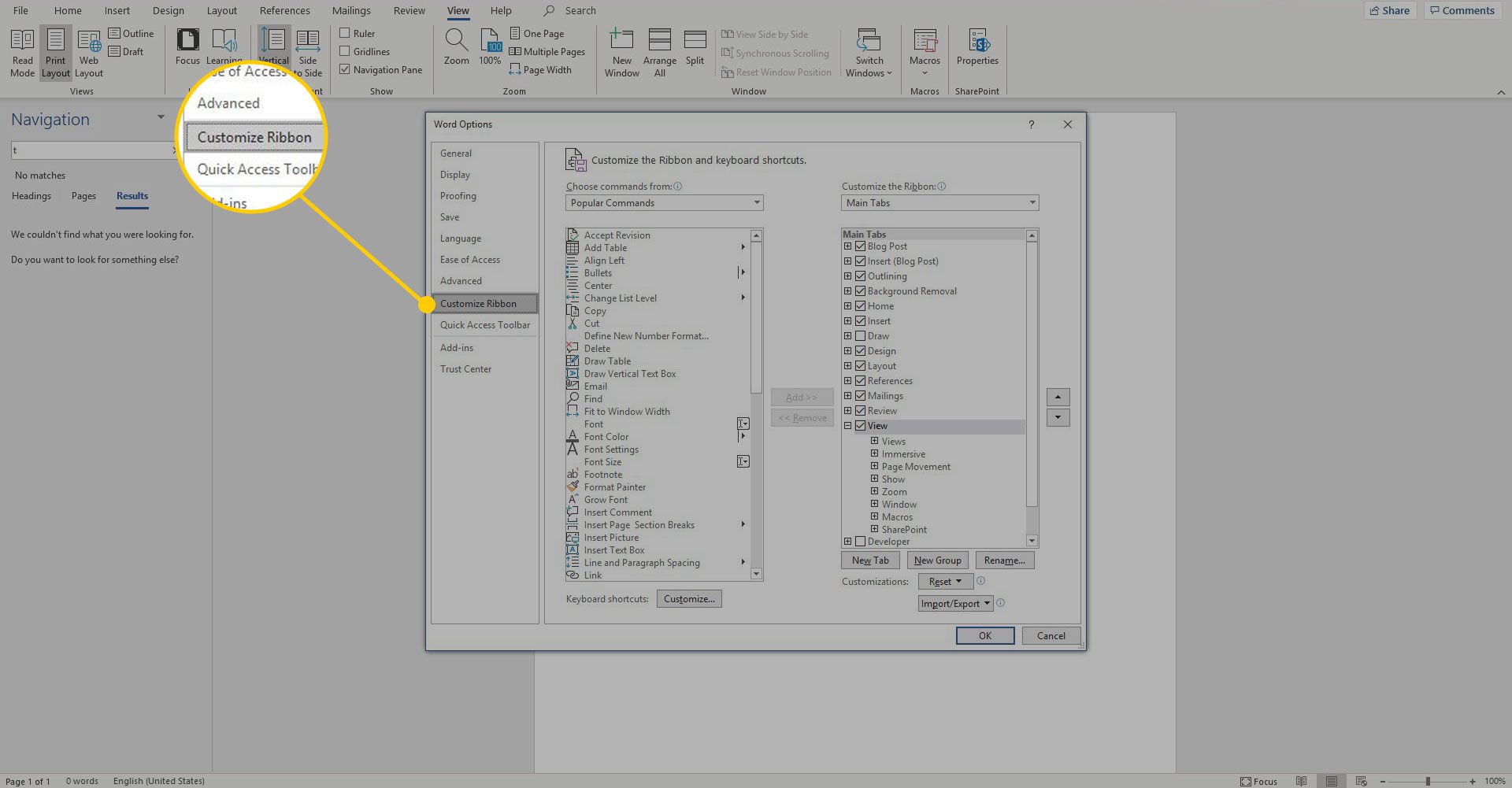1512x788 pixels.
Task: Open the Insert ribbon tab
Action: (x=117, y=11)
